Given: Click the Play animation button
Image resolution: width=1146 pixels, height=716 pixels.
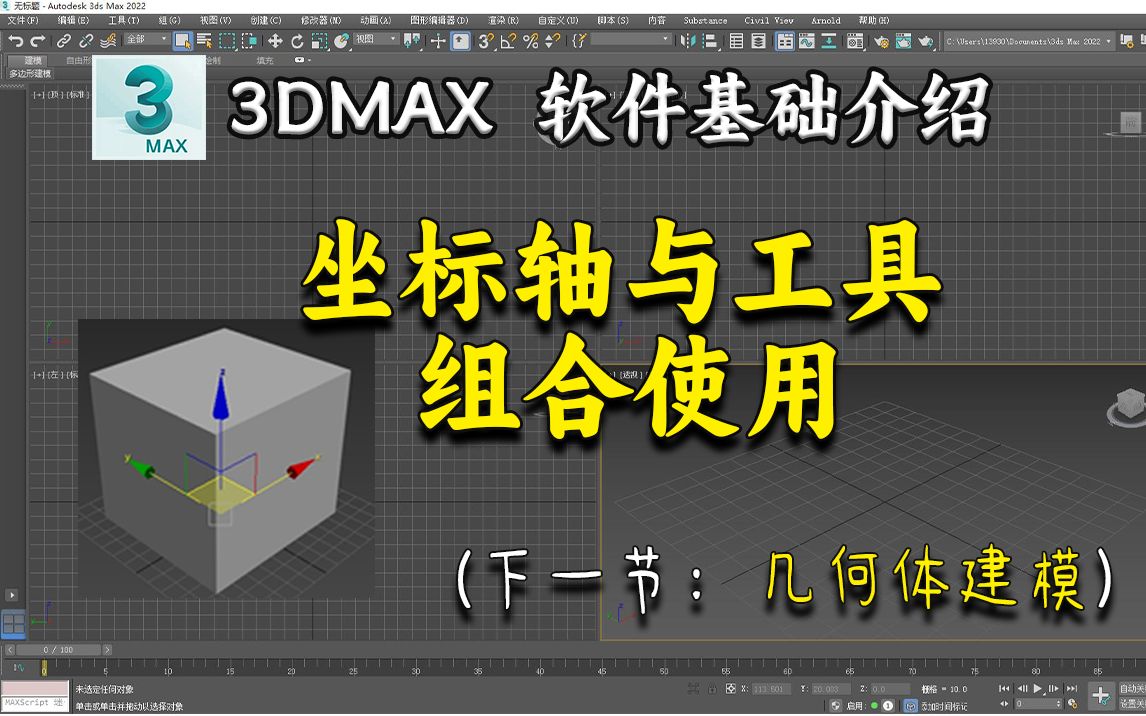Looking at the screenshot, I should coord(1037,688).
